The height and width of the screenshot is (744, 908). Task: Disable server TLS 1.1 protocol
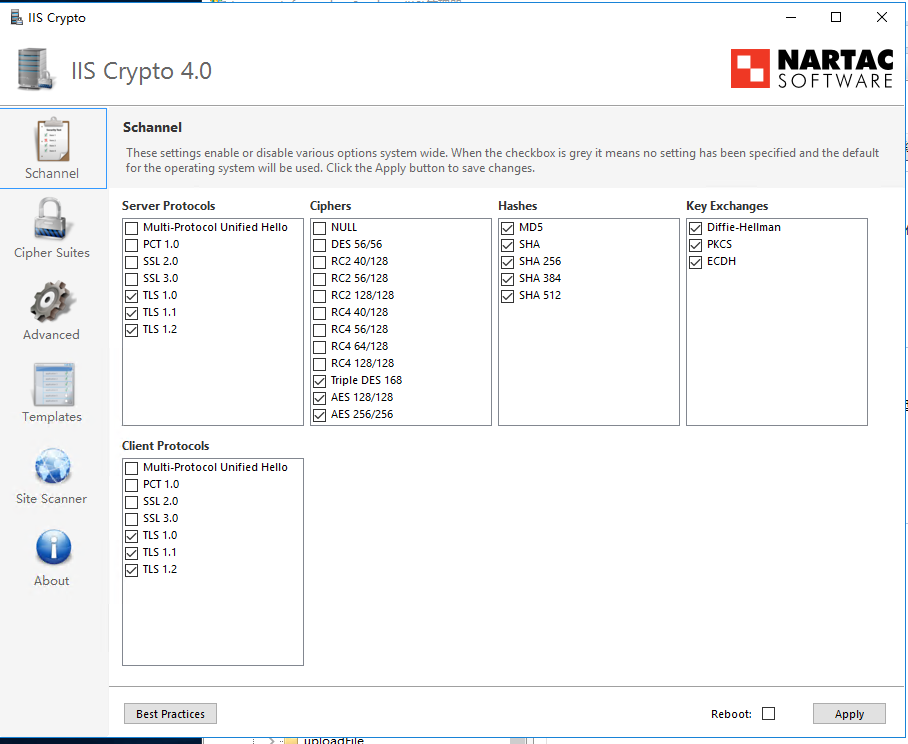[131, 313]
